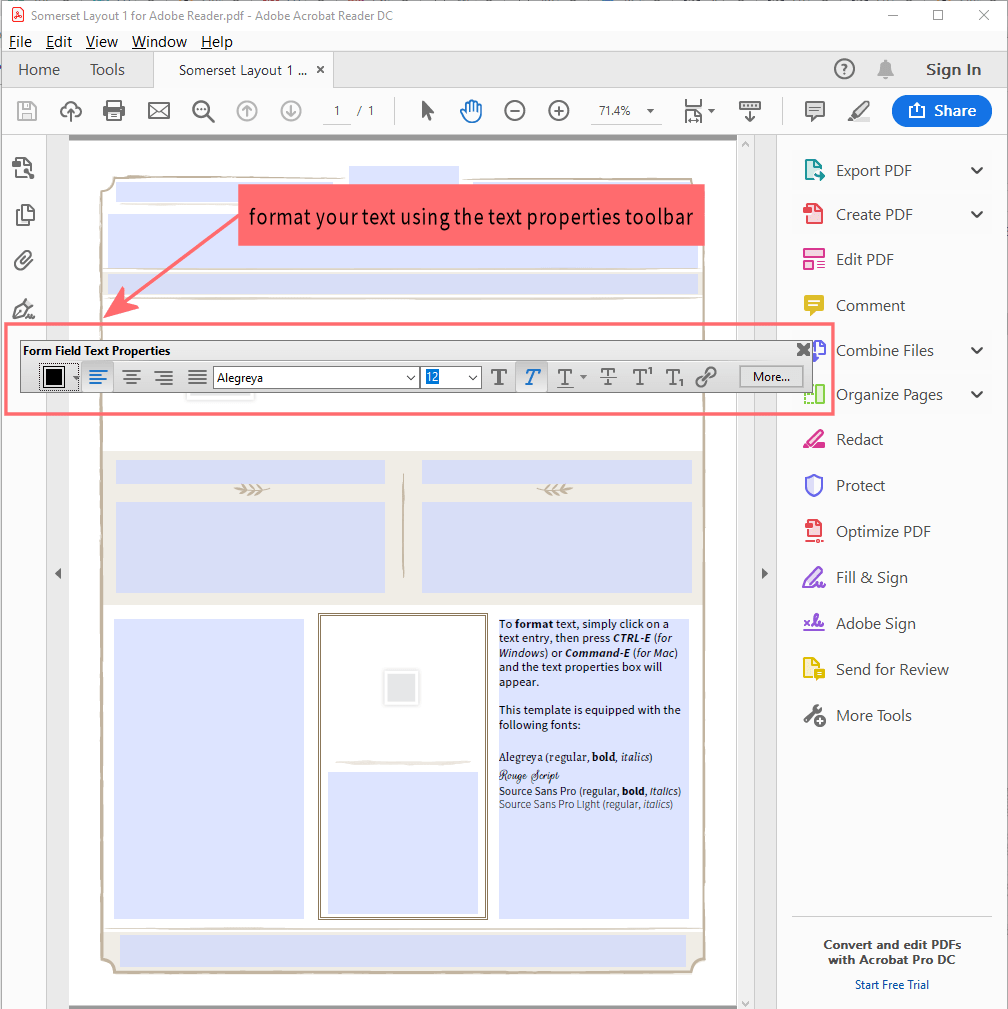This screenshot has width=1008, height=1009.
Task: Open the Find text magnifier tool
Action: [x=203, y=111]
